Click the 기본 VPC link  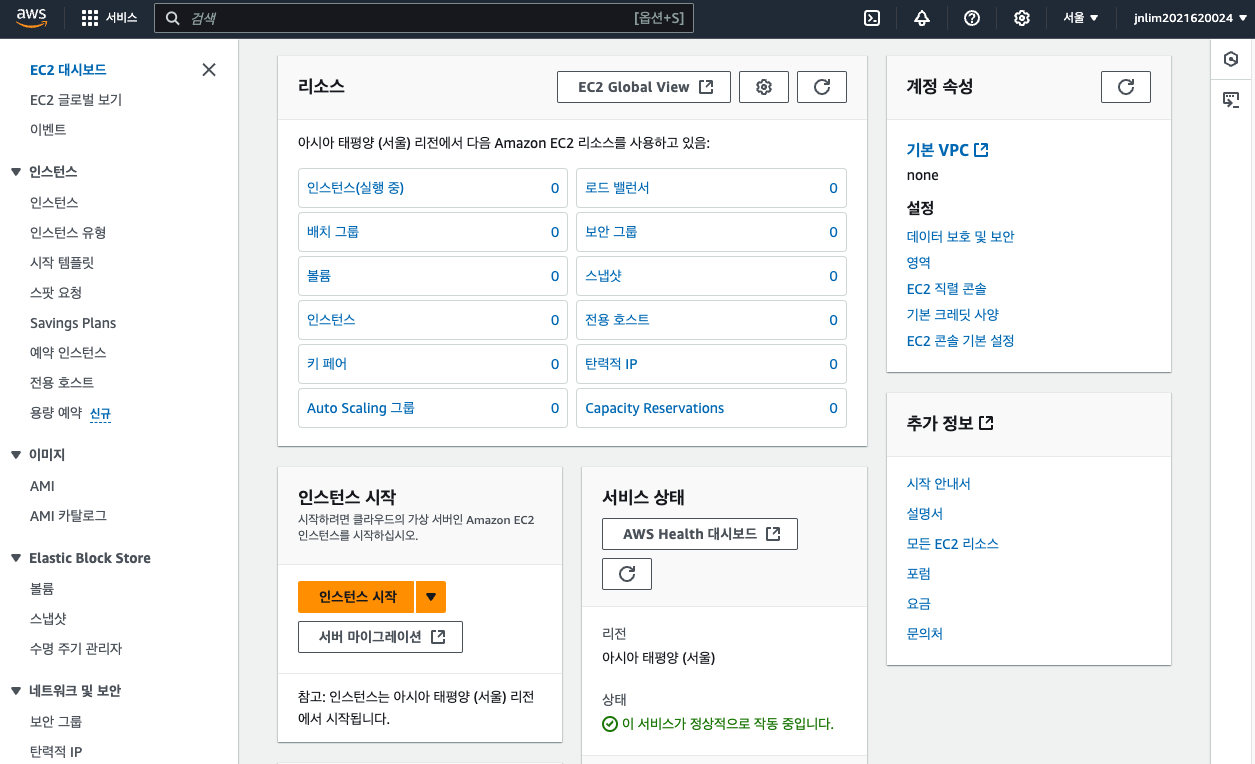[x=938, y=150]
